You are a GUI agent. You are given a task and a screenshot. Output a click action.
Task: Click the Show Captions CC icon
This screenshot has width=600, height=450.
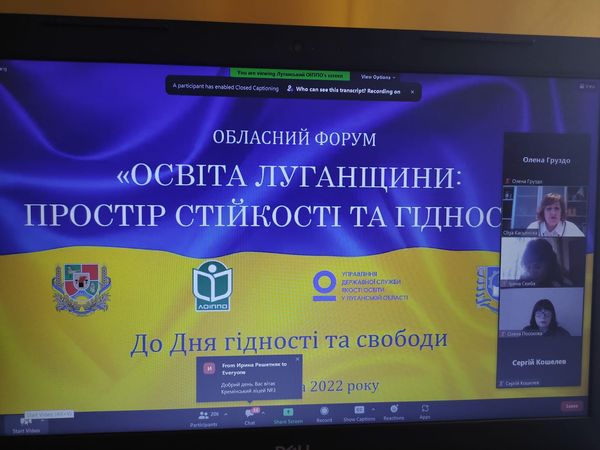click(359, 410)
